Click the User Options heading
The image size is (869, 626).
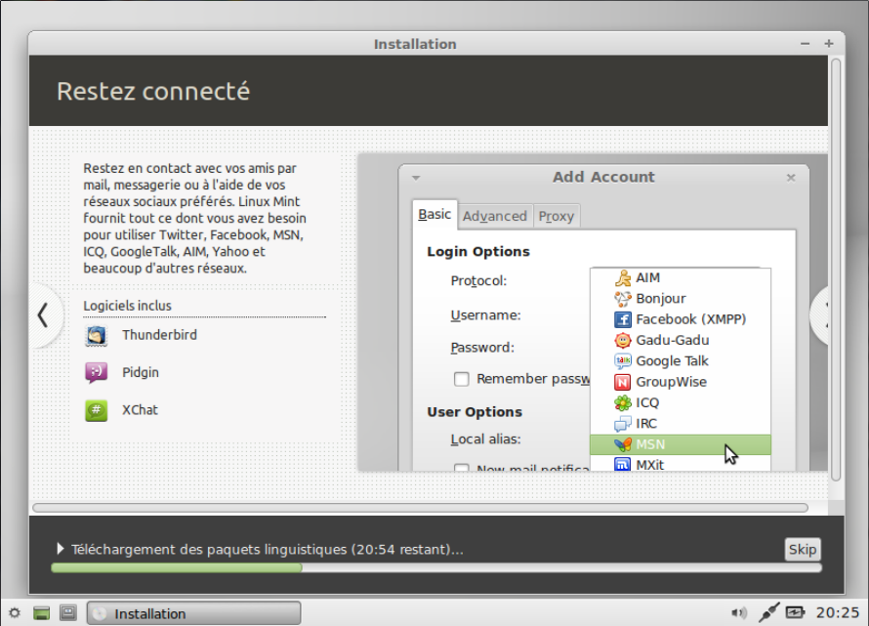click(474, 412)
